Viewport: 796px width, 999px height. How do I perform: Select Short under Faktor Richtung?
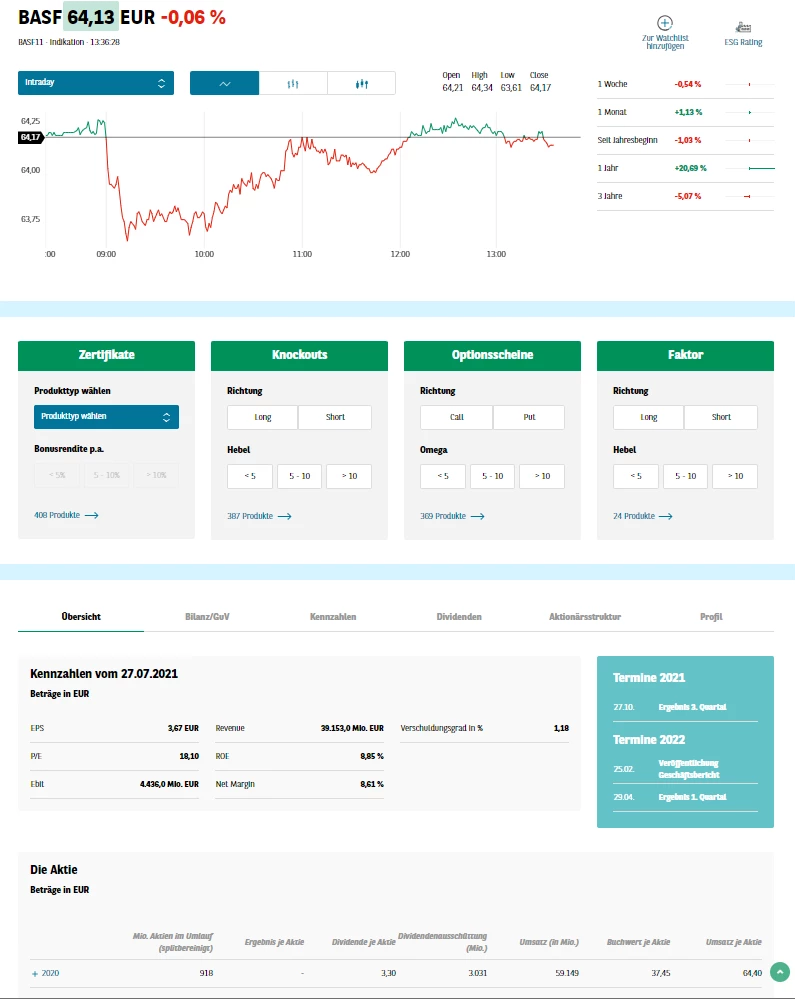pos(721,417)
